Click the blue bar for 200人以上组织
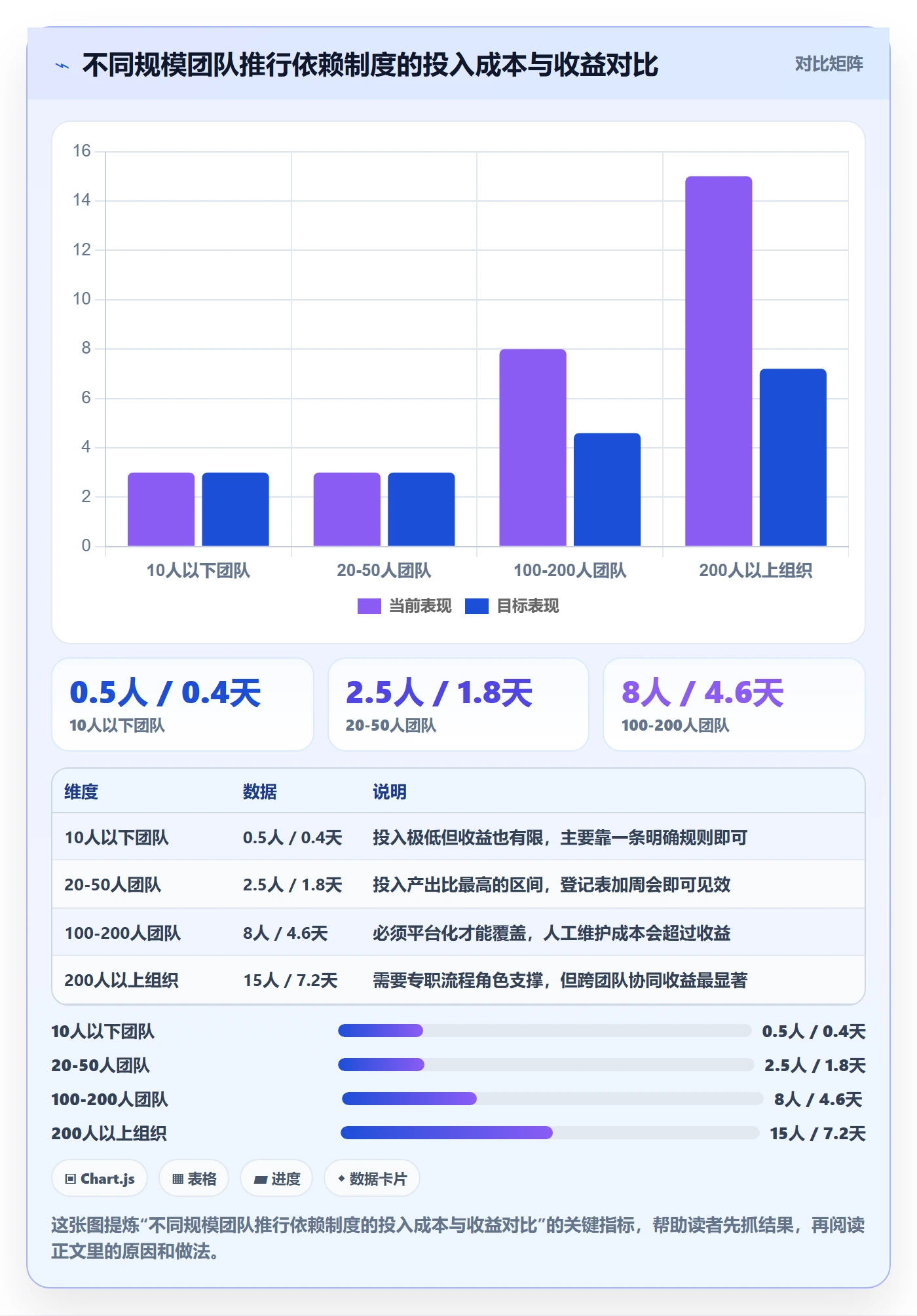Viewport: 917px width, 1316px height. [x=793, y=458]
